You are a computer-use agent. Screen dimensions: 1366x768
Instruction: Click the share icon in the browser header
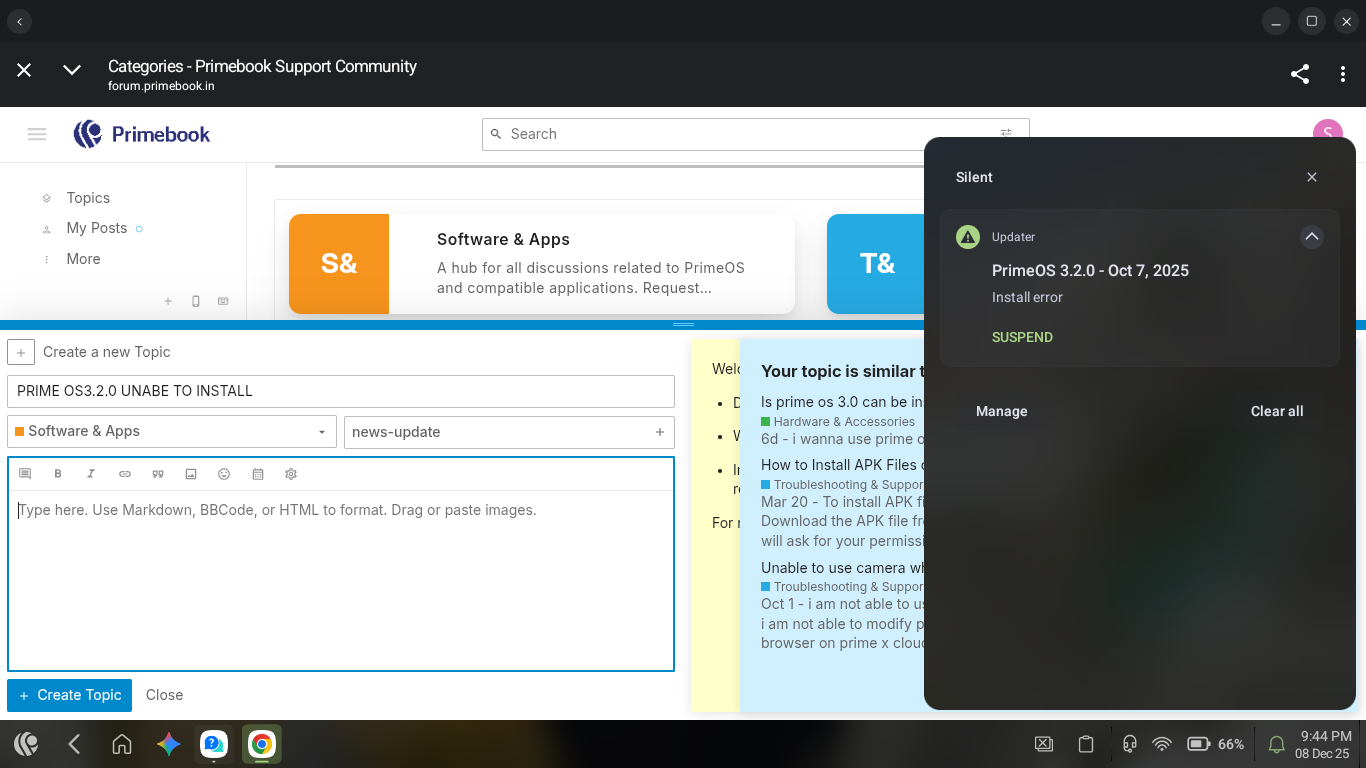tap(1299, 74)
